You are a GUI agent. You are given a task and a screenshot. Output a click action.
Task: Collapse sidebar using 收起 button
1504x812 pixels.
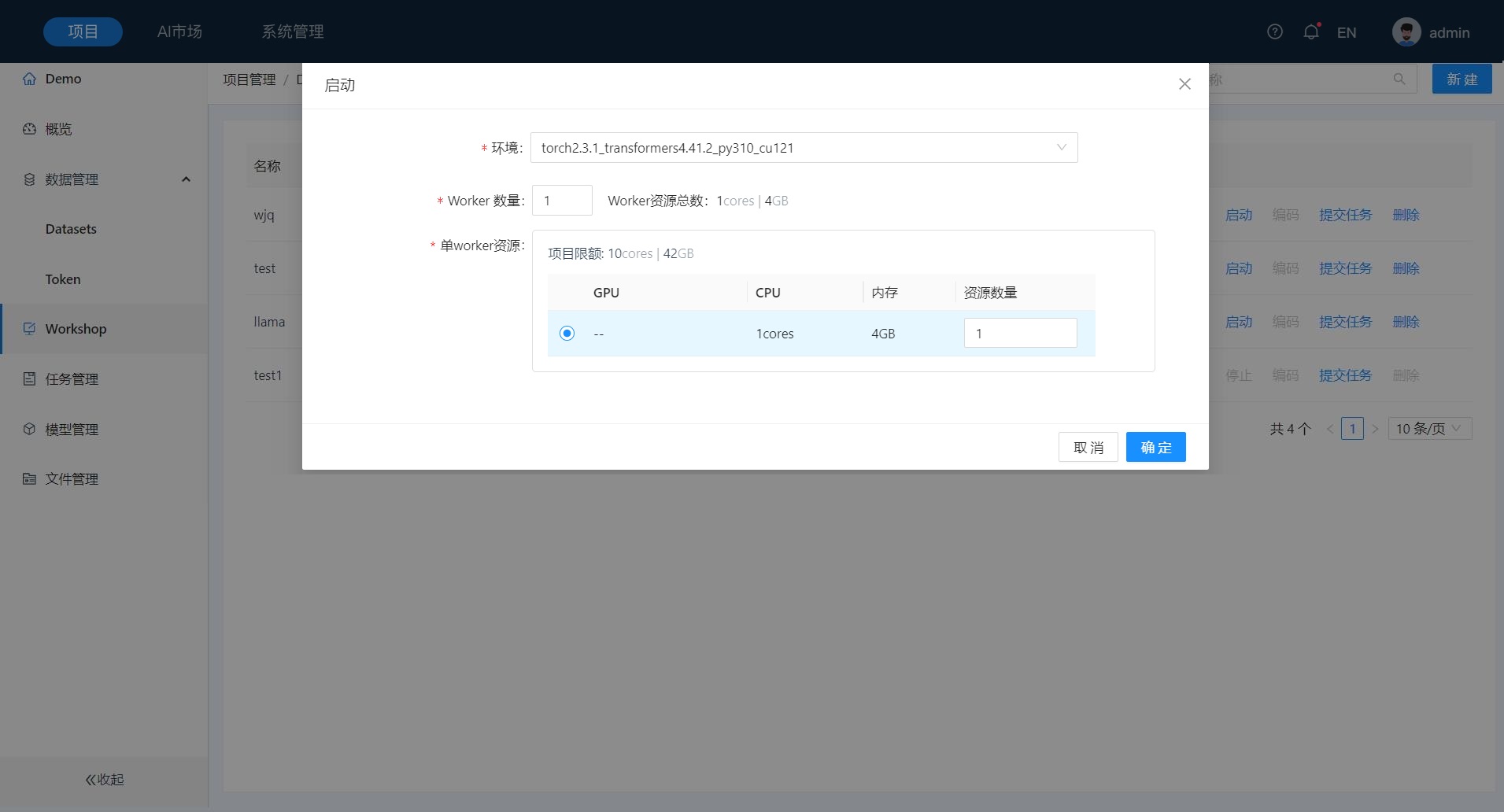click(104, 780)
